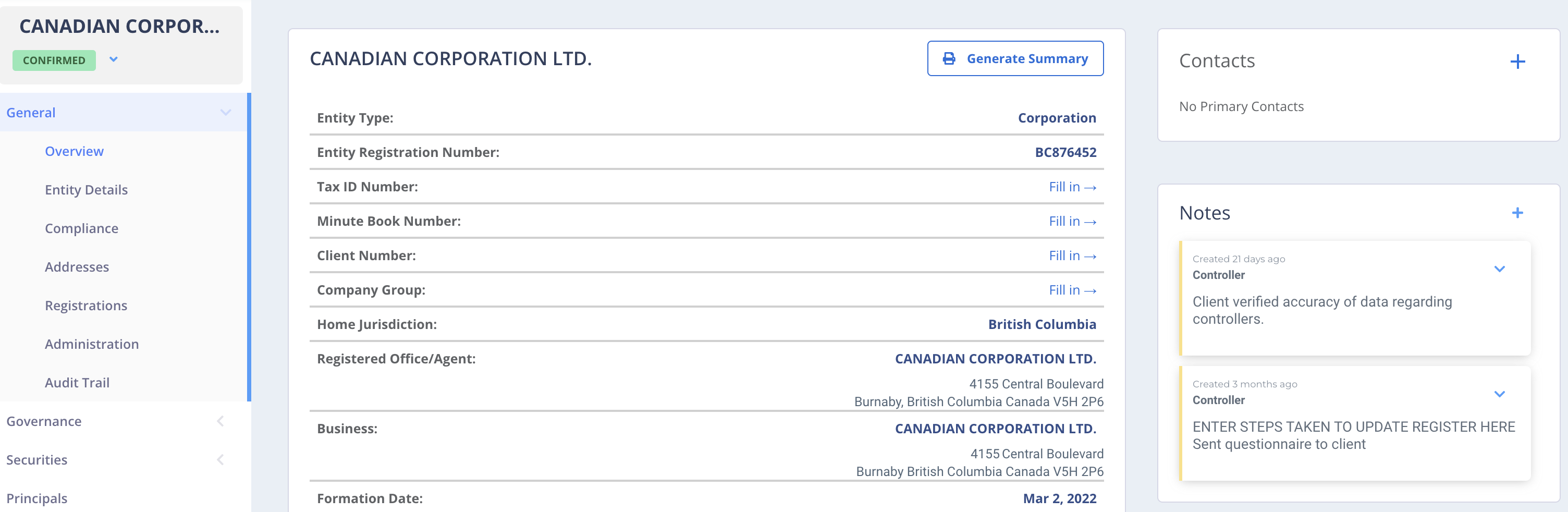
Task: Click Business address Burnaby British Columbia line
Action: click(979, 472)
